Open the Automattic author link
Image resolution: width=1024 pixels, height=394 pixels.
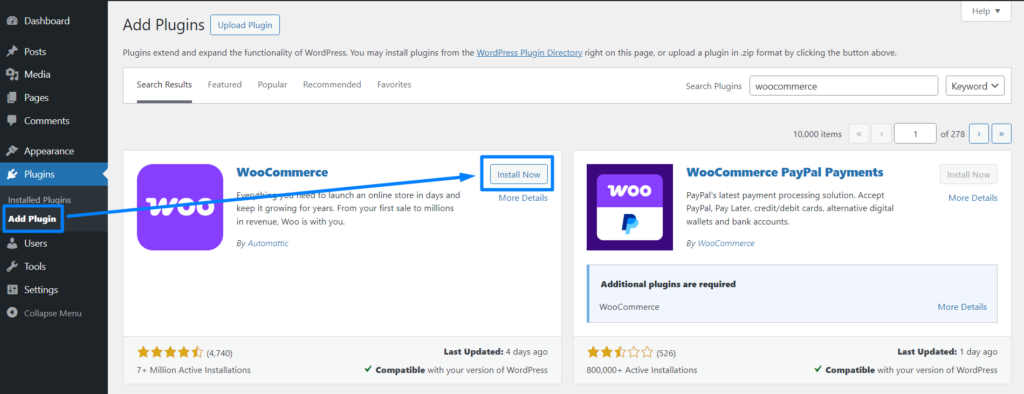point(268,243)
